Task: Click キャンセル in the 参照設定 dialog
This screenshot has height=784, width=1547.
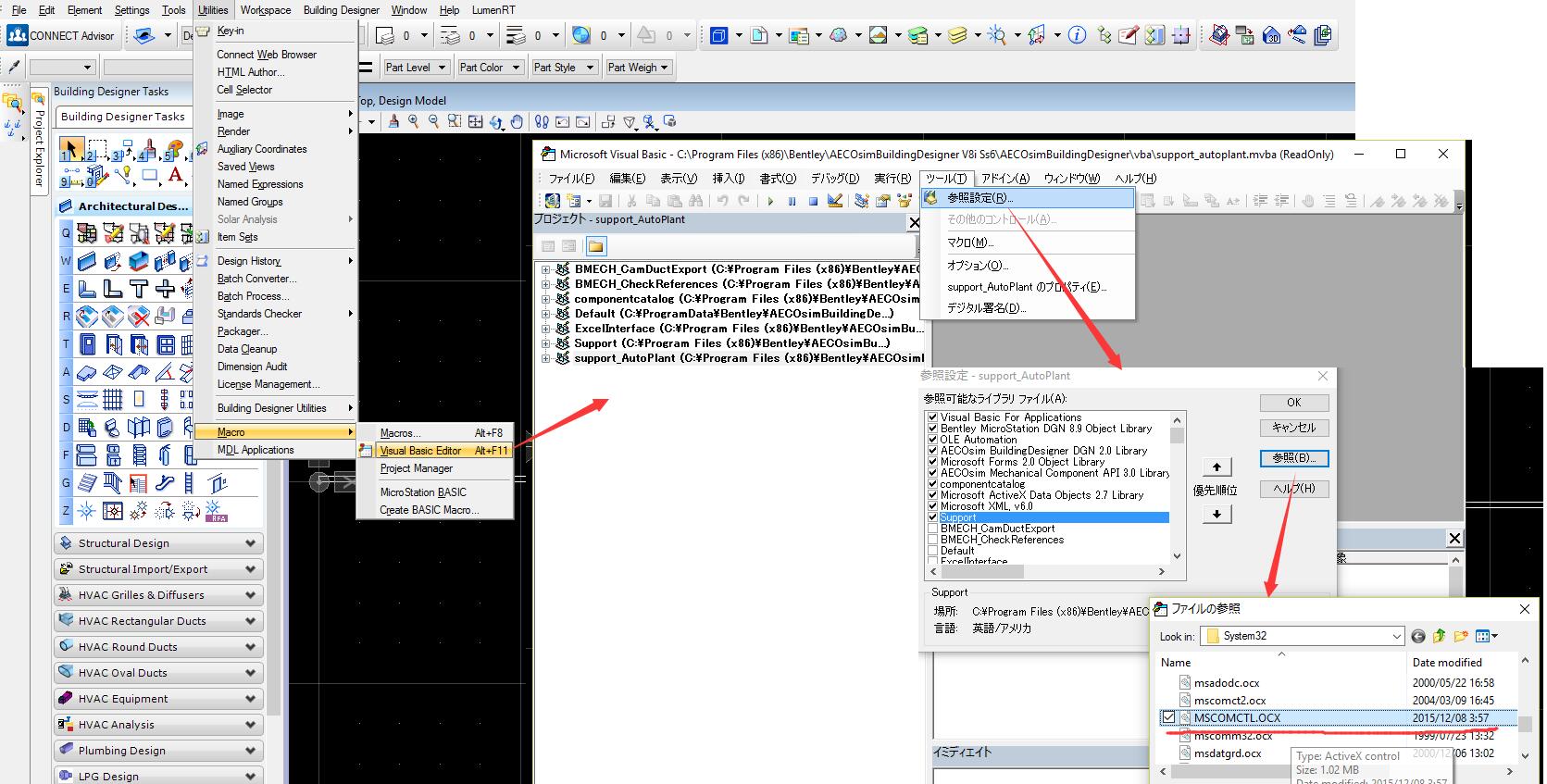Action: tap(1294, 428)
